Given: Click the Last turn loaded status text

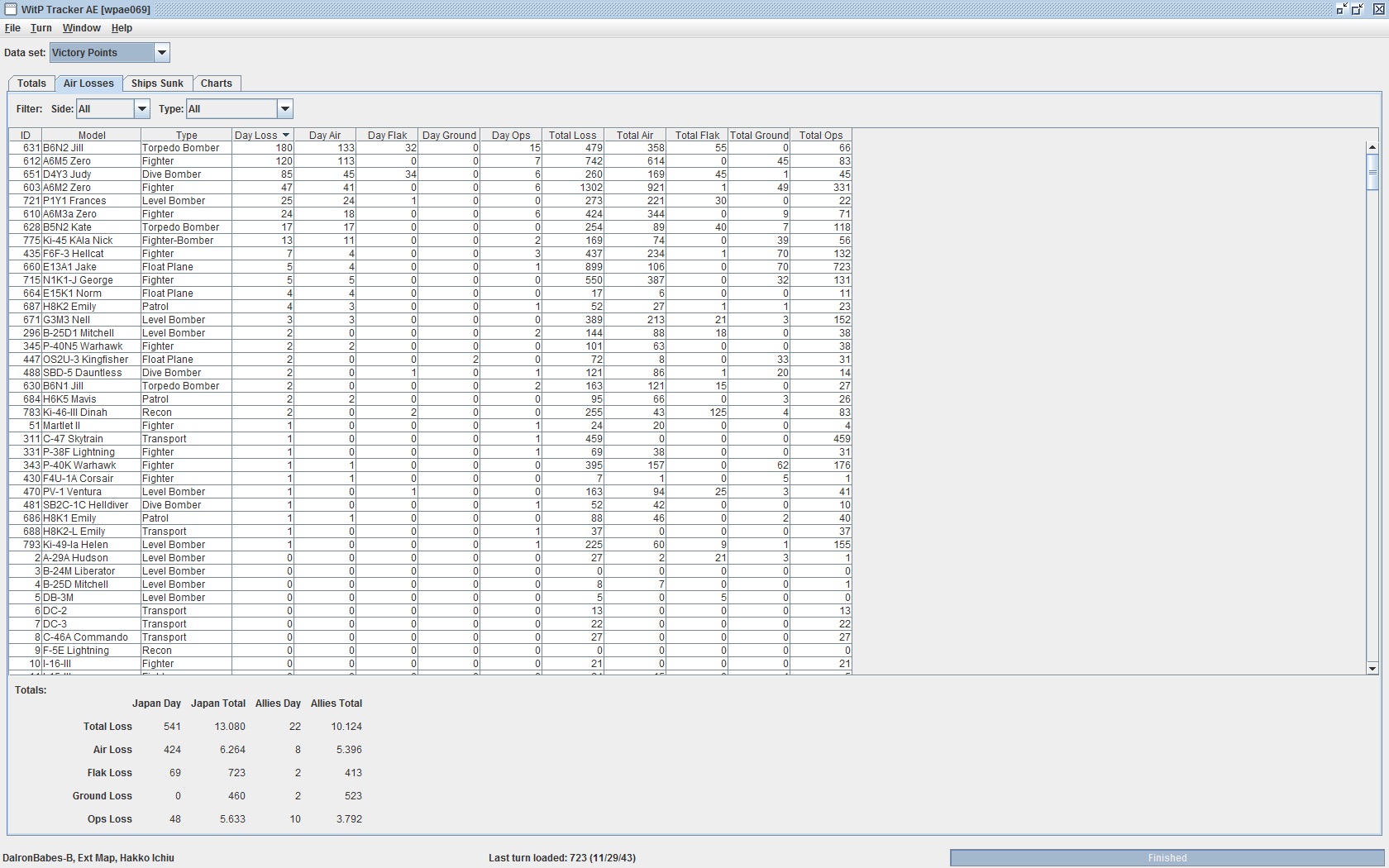Looking at the screenshot, I should pyautogui.click(x=562, y=858).
